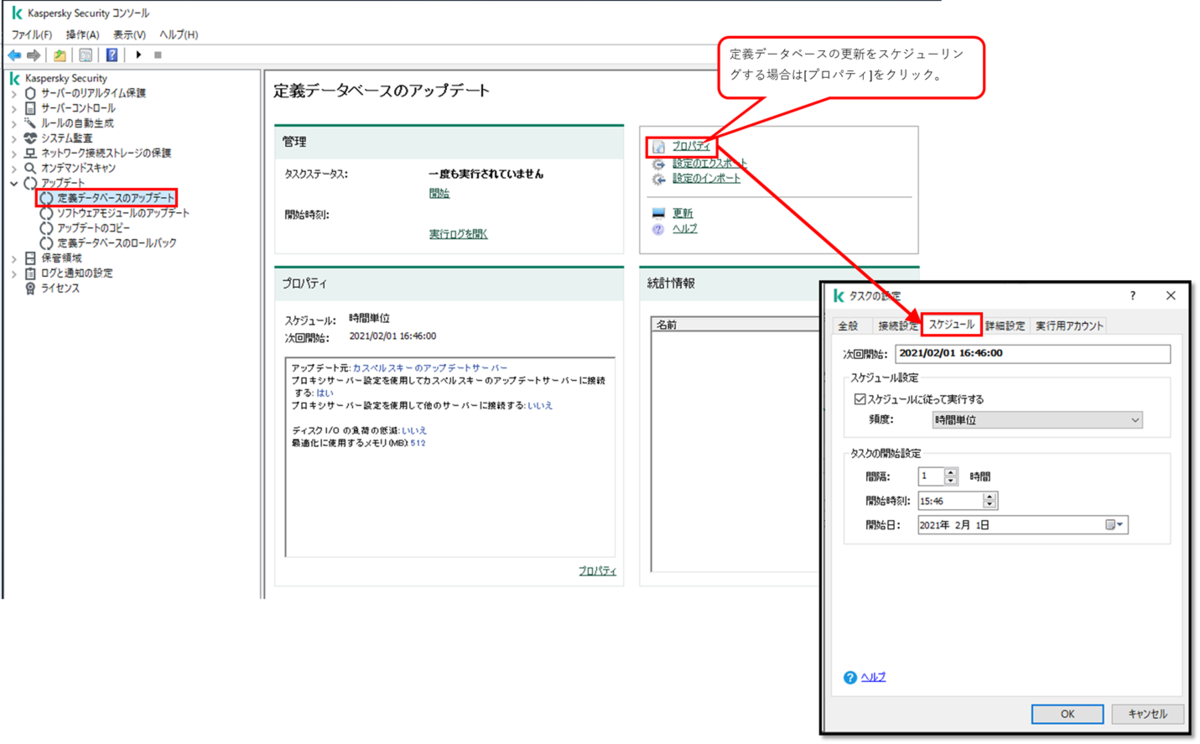Viewport: 1200px width, 744px height.
Task: Expand the ネットワーク接続ストレージの保護 node
Action: [x=14, y=153]
